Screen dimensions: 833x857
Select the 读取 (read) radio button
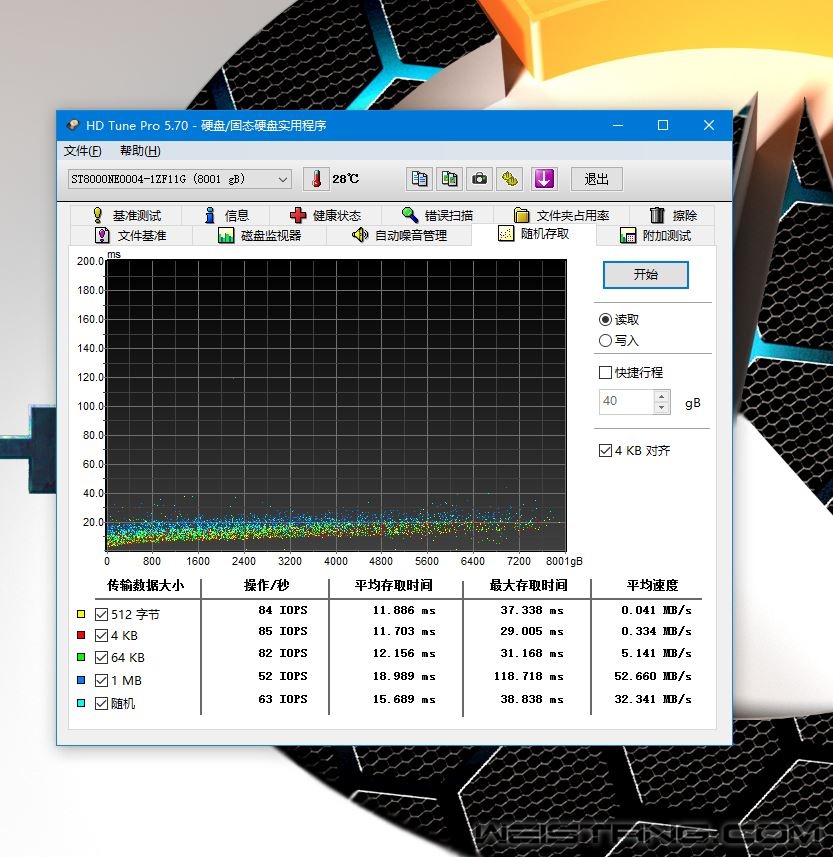(x=605, y=320)
